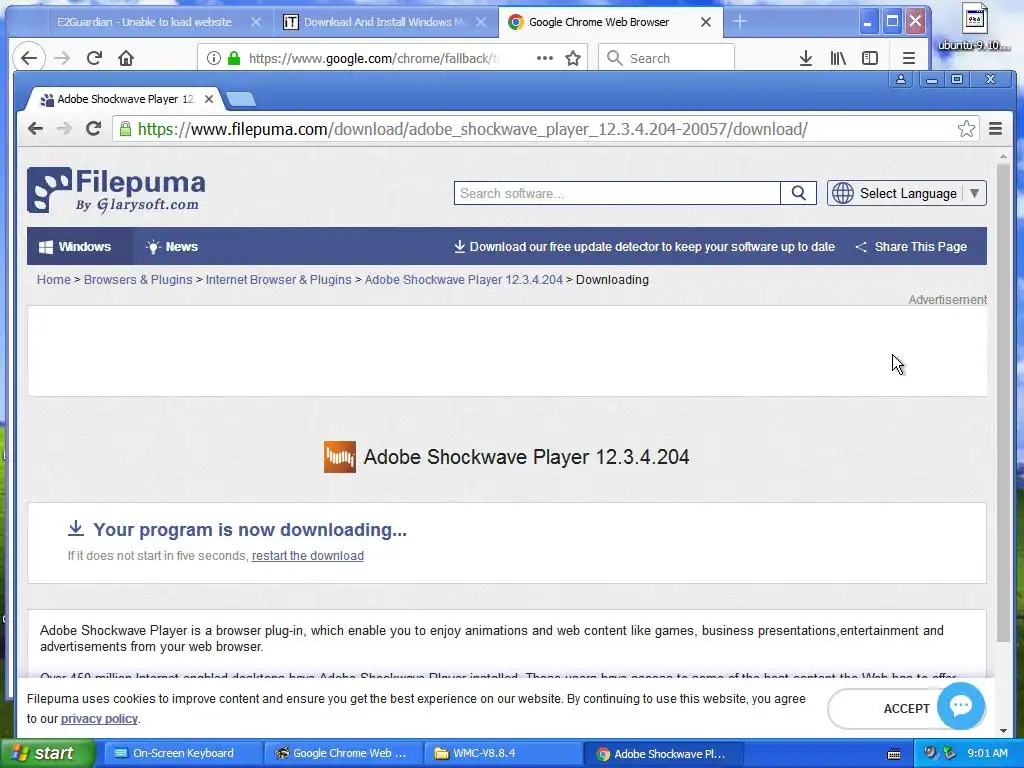Open Adobe Shockwave Player 12.3.4.204 breadcrumb
Screen dimensions: 1024x768
[463, 280]
